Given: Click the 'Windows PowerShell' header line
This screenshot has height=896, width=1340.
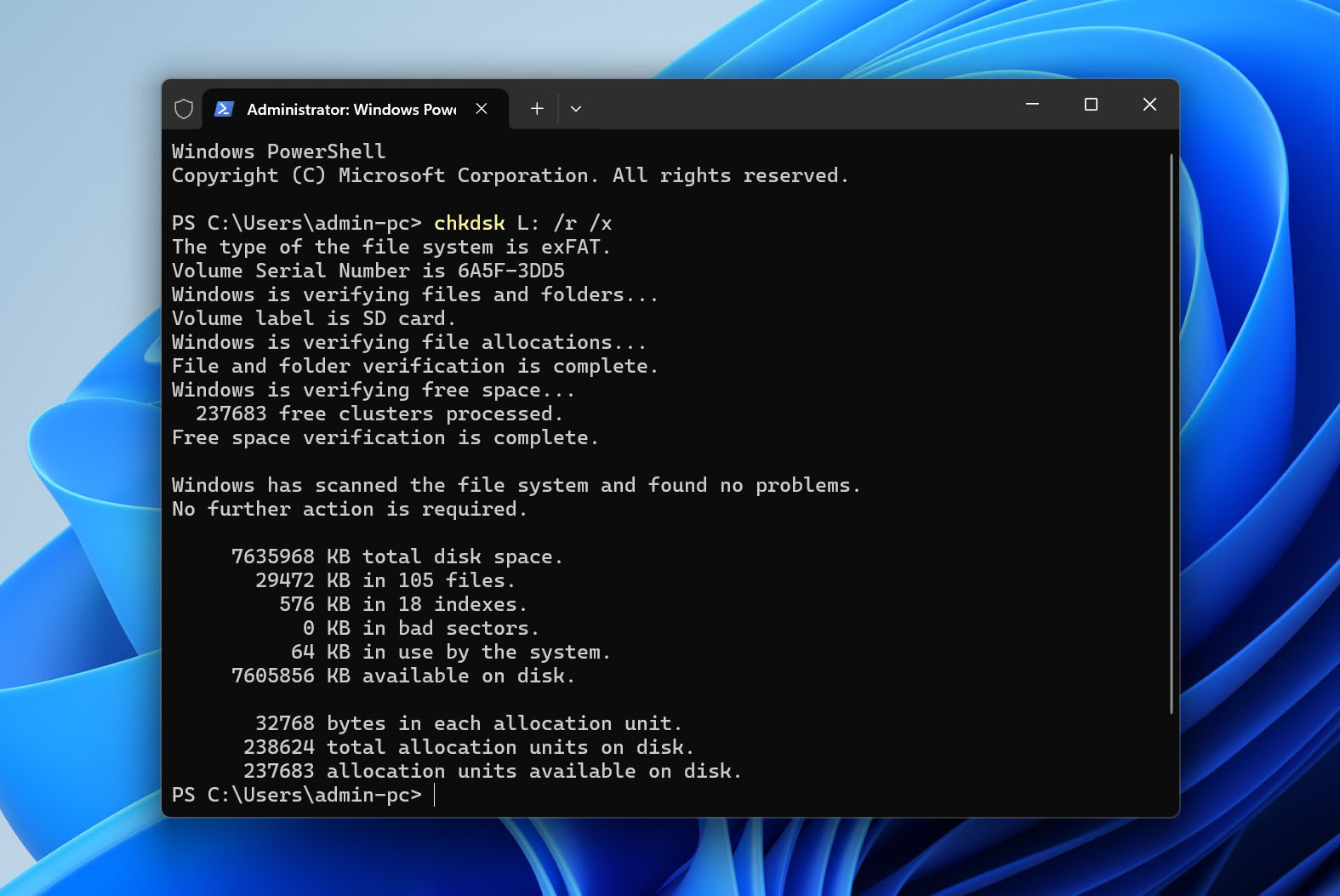Looking at the screenshot, I should click(279, 151).
